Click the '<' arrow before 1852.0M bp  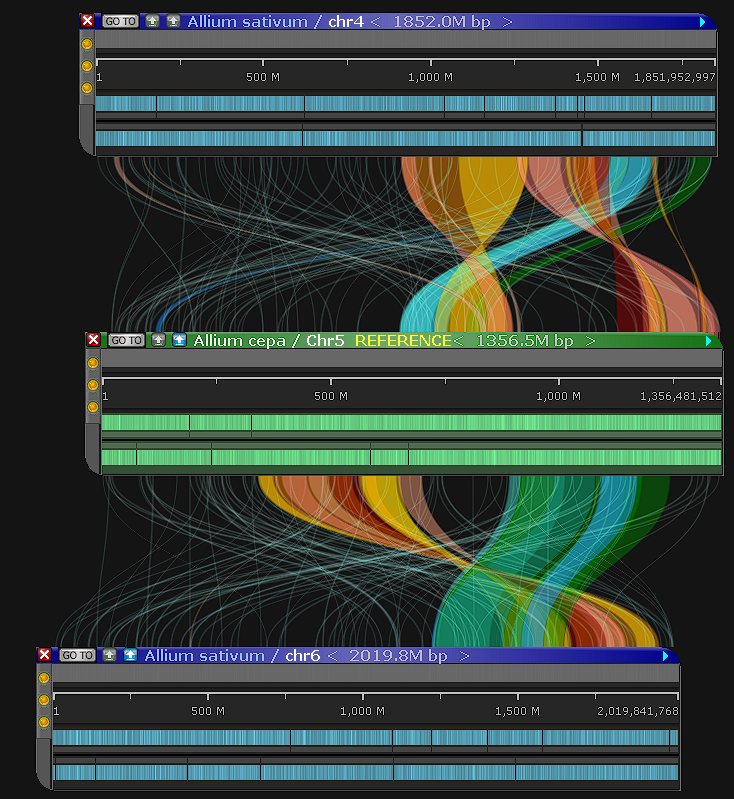coord(375,21)
